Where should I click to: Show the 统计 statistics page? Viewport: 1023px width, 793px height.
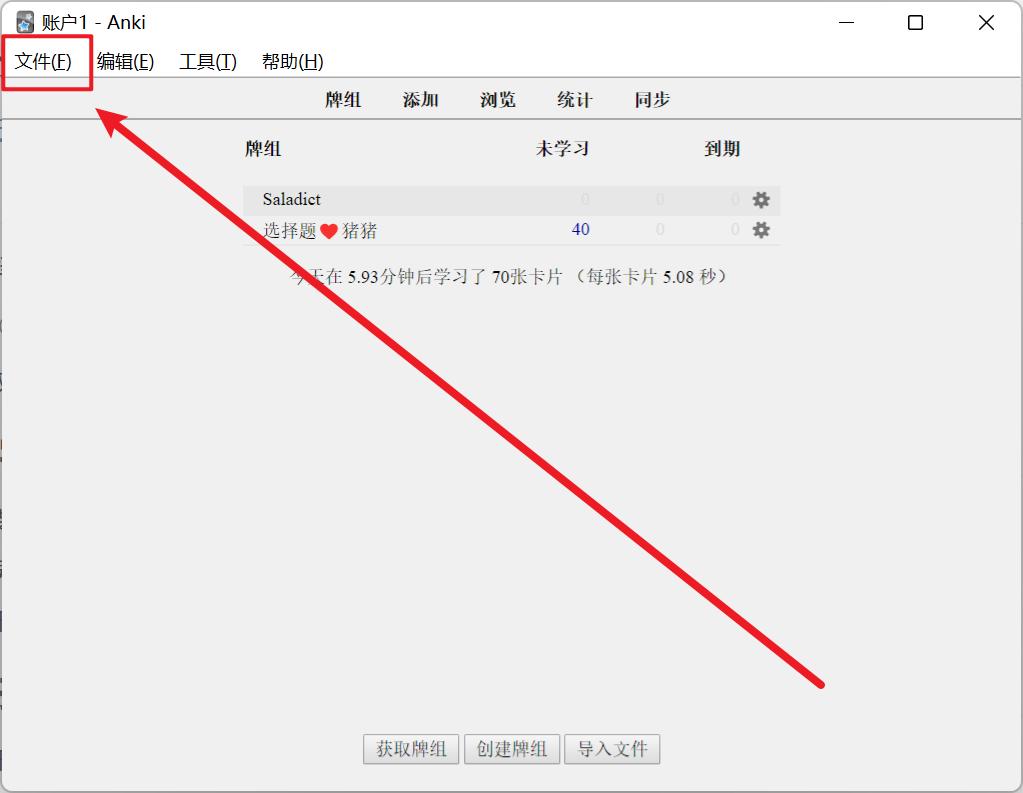[575, 100]
